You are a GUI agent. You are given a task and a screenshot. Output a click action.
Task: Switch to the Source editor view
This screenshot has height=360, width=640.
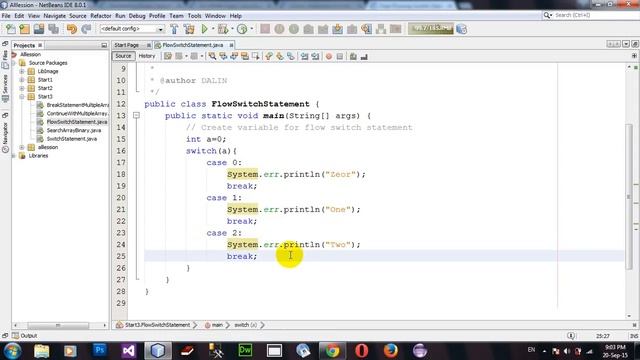pos(123,56)
